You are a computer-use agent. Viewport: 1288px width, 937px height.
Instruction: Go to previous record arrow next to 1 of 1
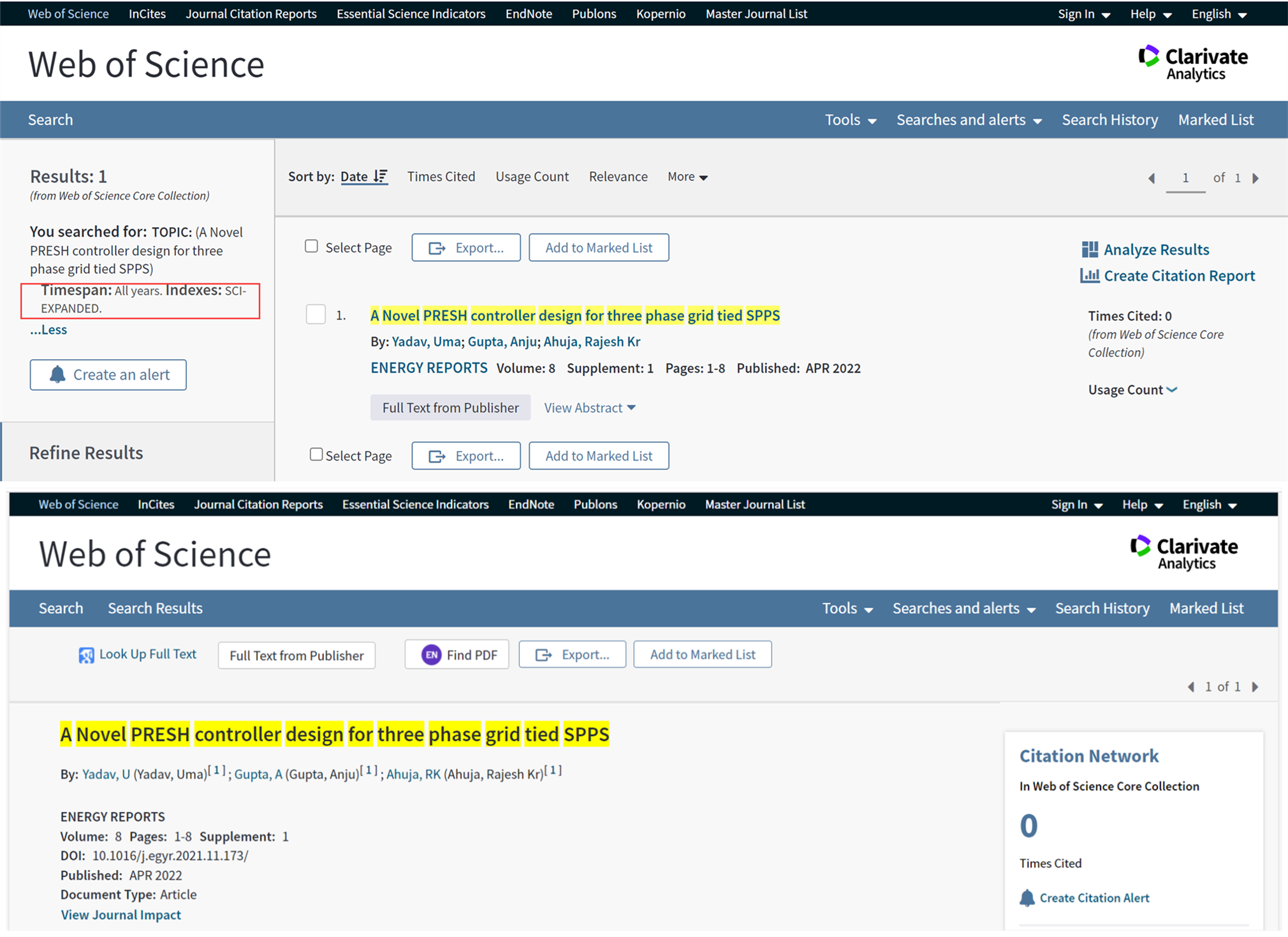(1191, 687)
